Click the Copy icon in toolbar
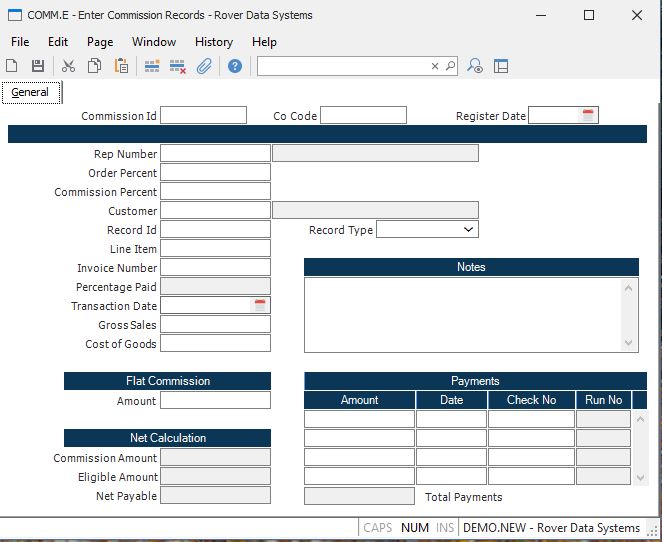 (94, 66)
